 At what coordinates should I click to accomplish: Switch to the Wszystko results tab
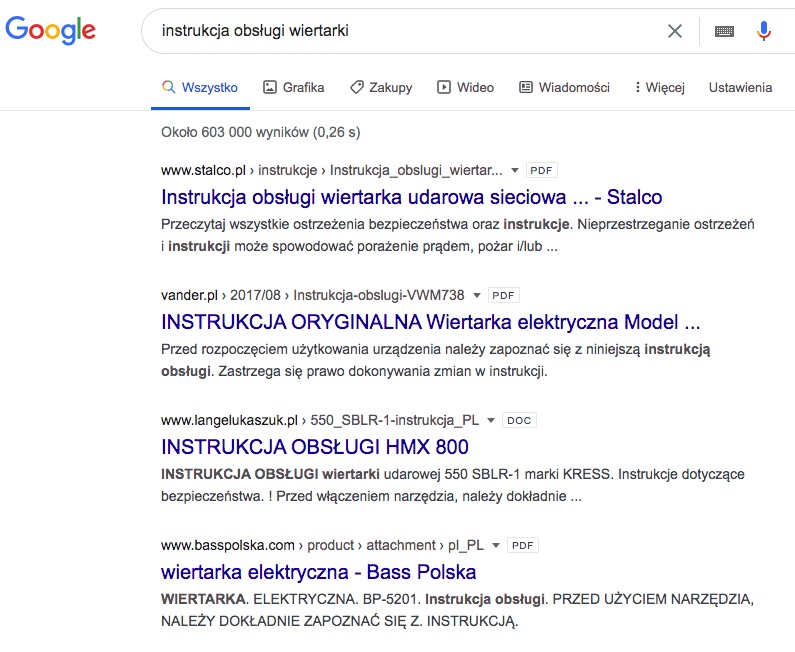pos(200,87)
